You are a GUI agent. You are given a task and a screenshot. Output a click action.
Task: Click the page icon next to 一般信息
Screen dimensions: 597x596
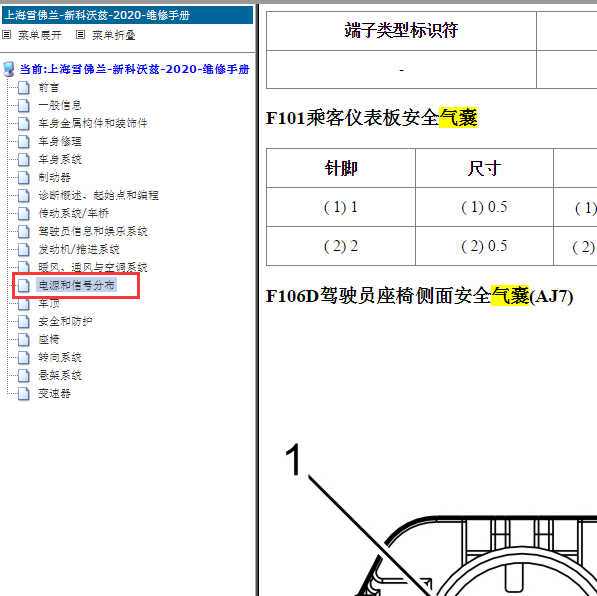[24, 105]
